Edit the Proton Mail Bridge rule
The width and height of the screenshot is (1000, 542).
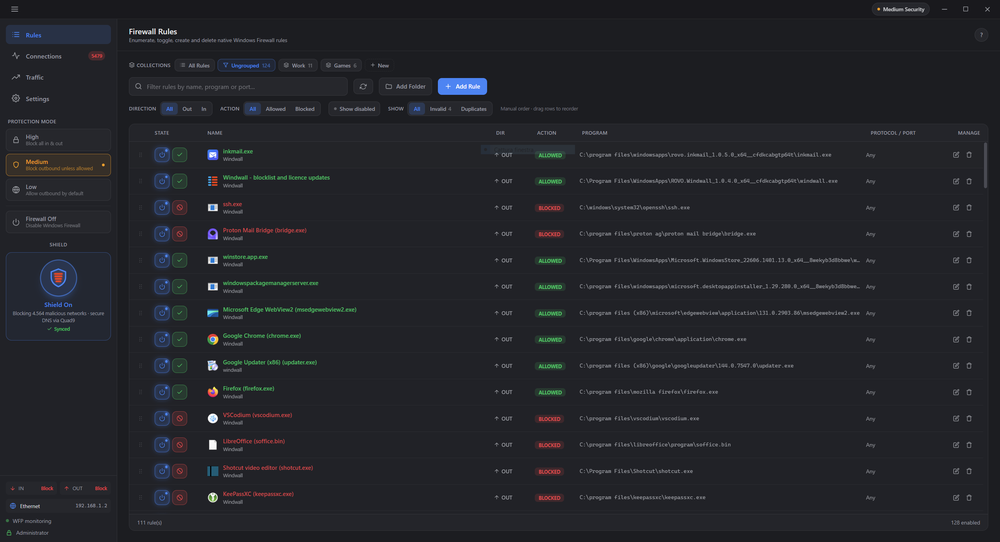(956, 234)
